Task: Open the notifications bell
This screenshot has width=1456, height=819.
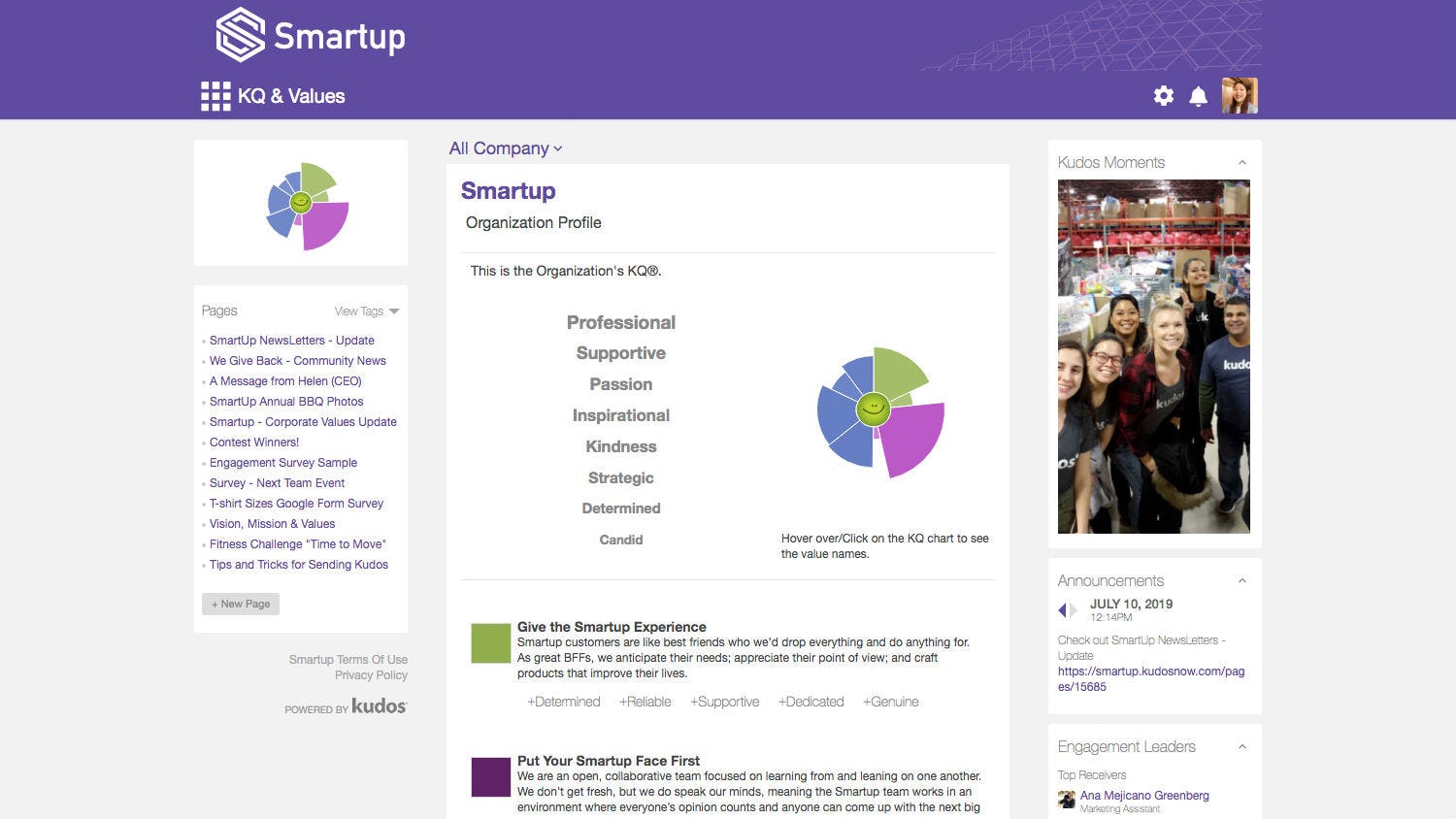Action: tap(1199, 96)
